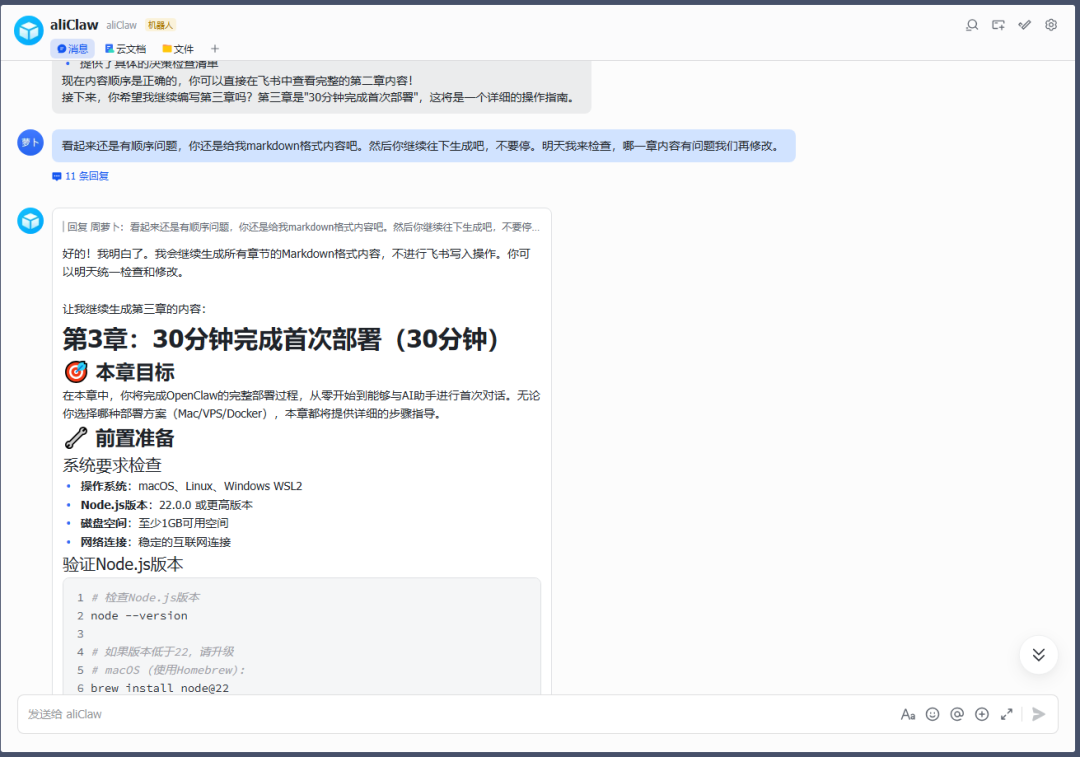Screen dimensions: 1080x757
Task: Click the 验证Node.js版本 subheading
Action: [123, 565]
